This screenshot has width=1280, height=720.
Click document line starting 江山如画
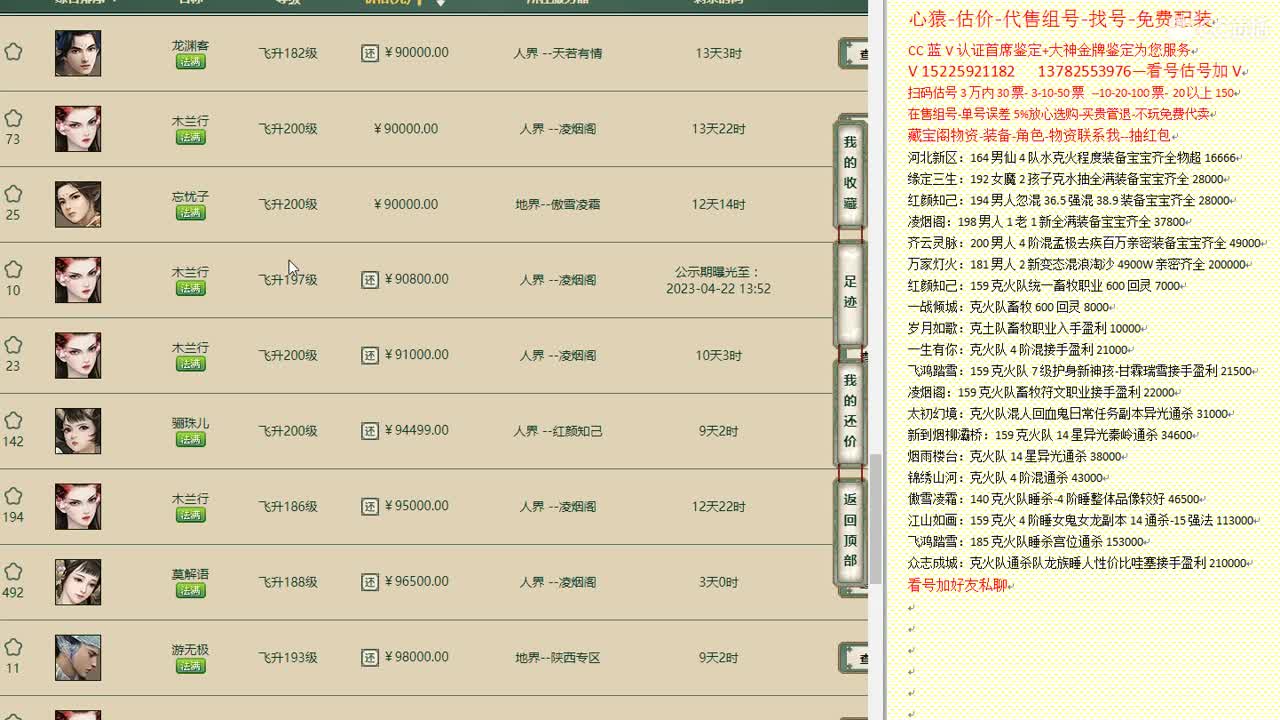tap(1081, 521)
